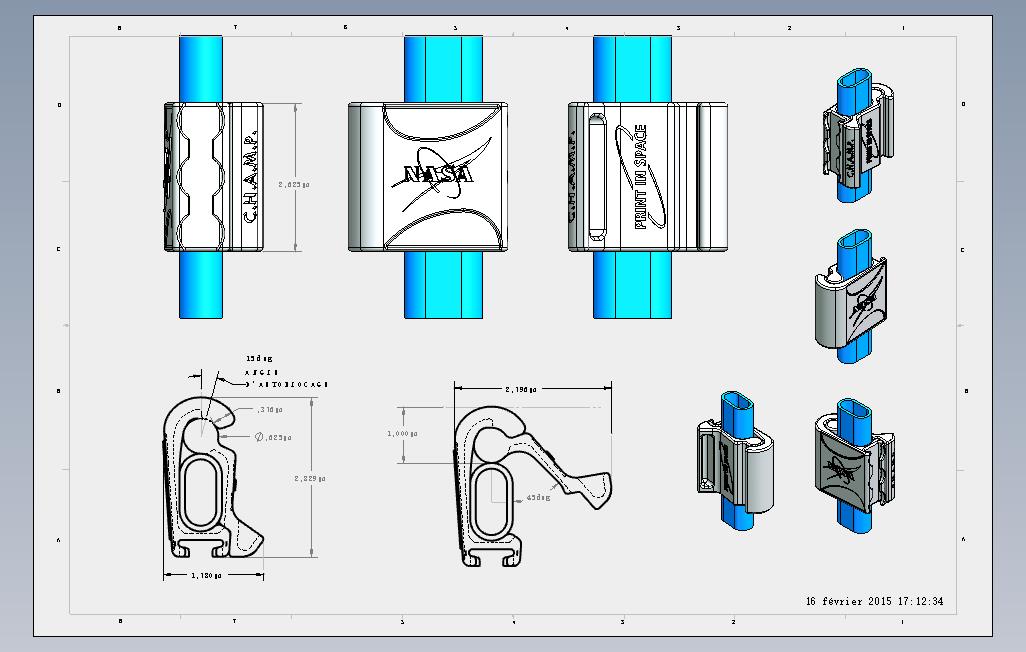Viewport: 1026px width, 652px height.
Task: Select the bottom-right dark isometric clamp view
Action: pyautogui.click(x=855, y=465)
